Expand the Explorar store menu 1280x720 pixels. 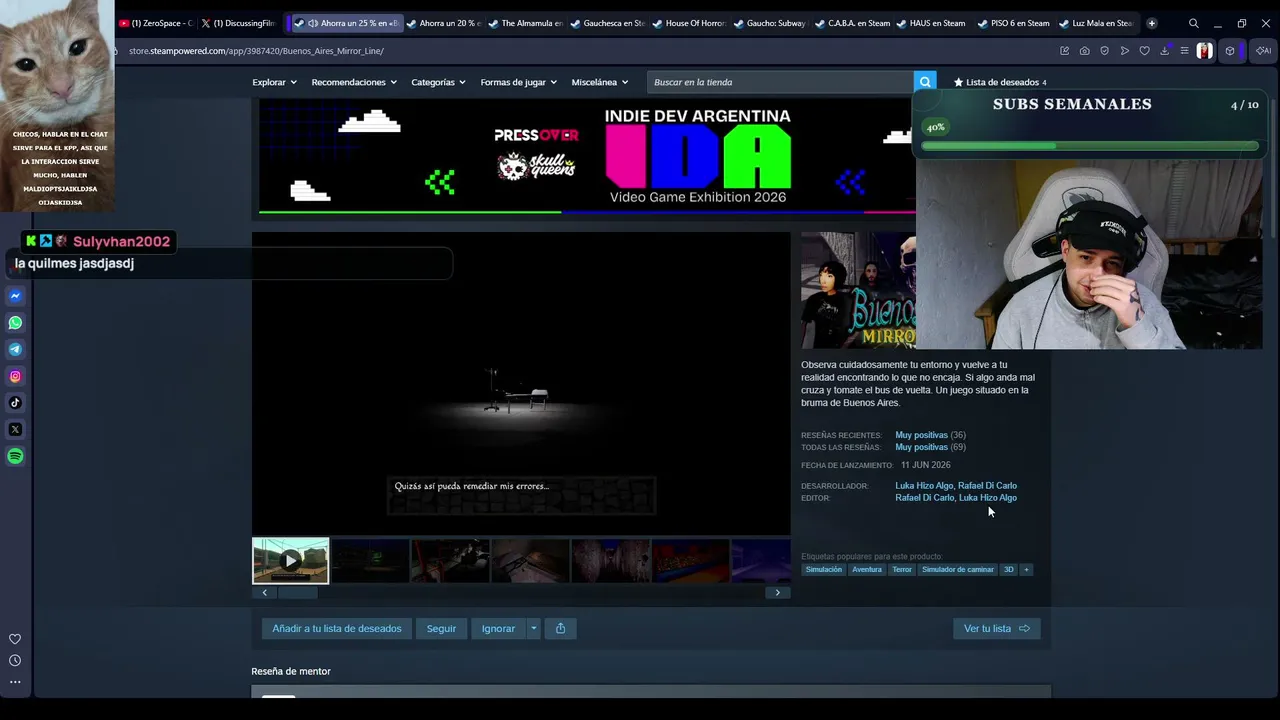pos(274,82)
